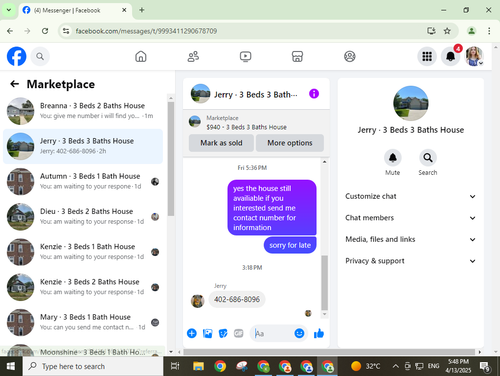500x376 pixels.
Task: Click the browser back arrow
Action: coord(10,31)
